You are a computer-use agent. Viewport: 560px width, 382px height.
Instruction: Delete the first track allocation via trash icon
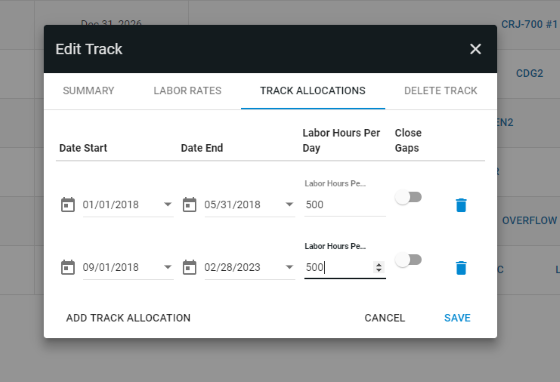click(461, 205)
